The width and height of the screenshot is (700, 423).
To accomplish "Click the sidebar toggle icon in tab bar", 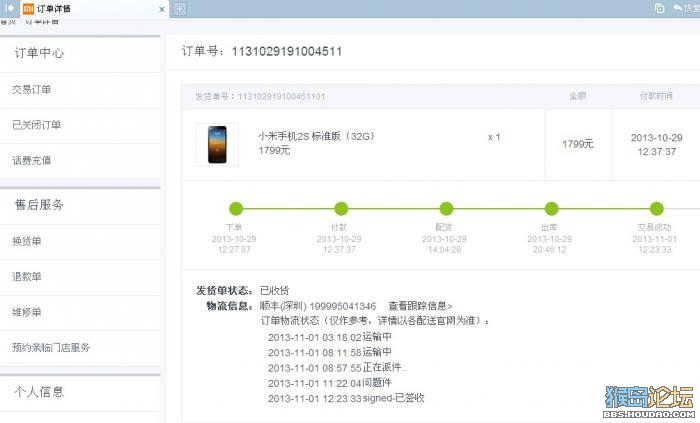I will (9, 8).
